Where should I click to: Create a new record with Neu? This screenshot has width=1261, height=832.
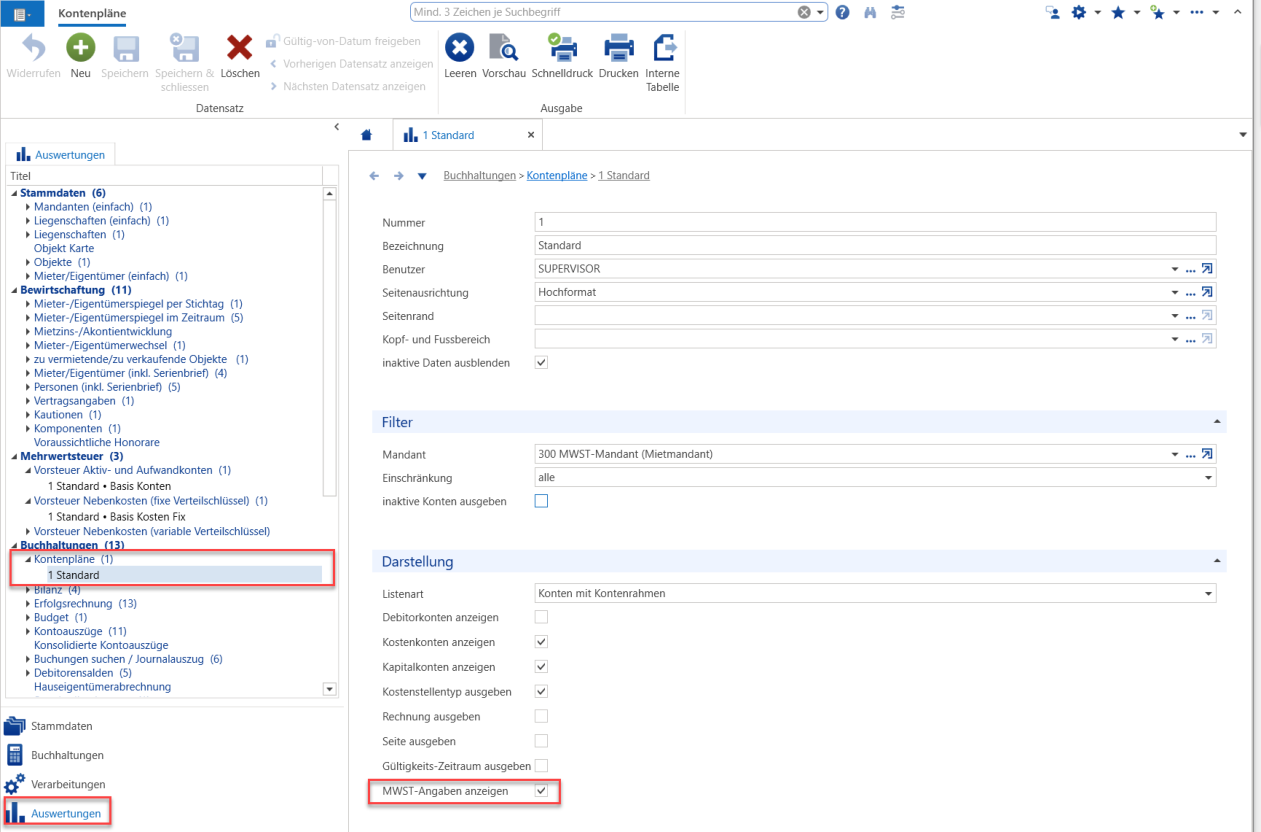tap(81, 55)
